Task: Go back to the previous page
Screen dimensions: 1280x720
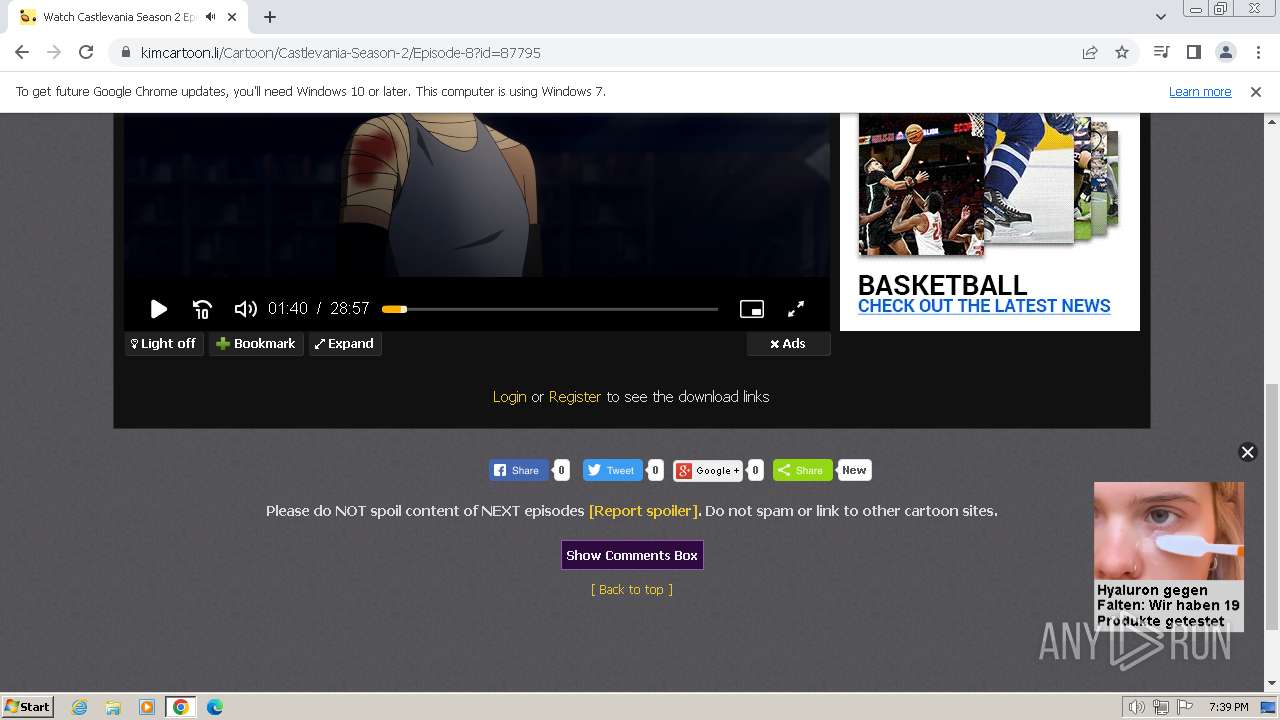Action: click(22, 52)
